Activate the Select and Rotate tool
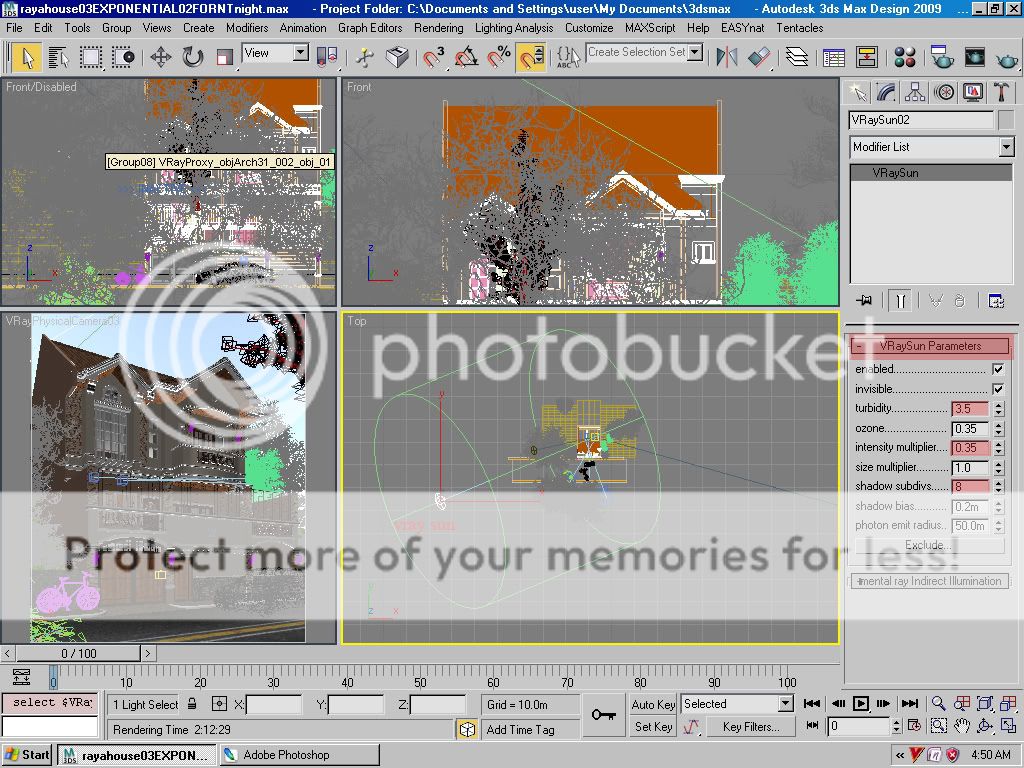1024x768 pixels. pos(193,57)
